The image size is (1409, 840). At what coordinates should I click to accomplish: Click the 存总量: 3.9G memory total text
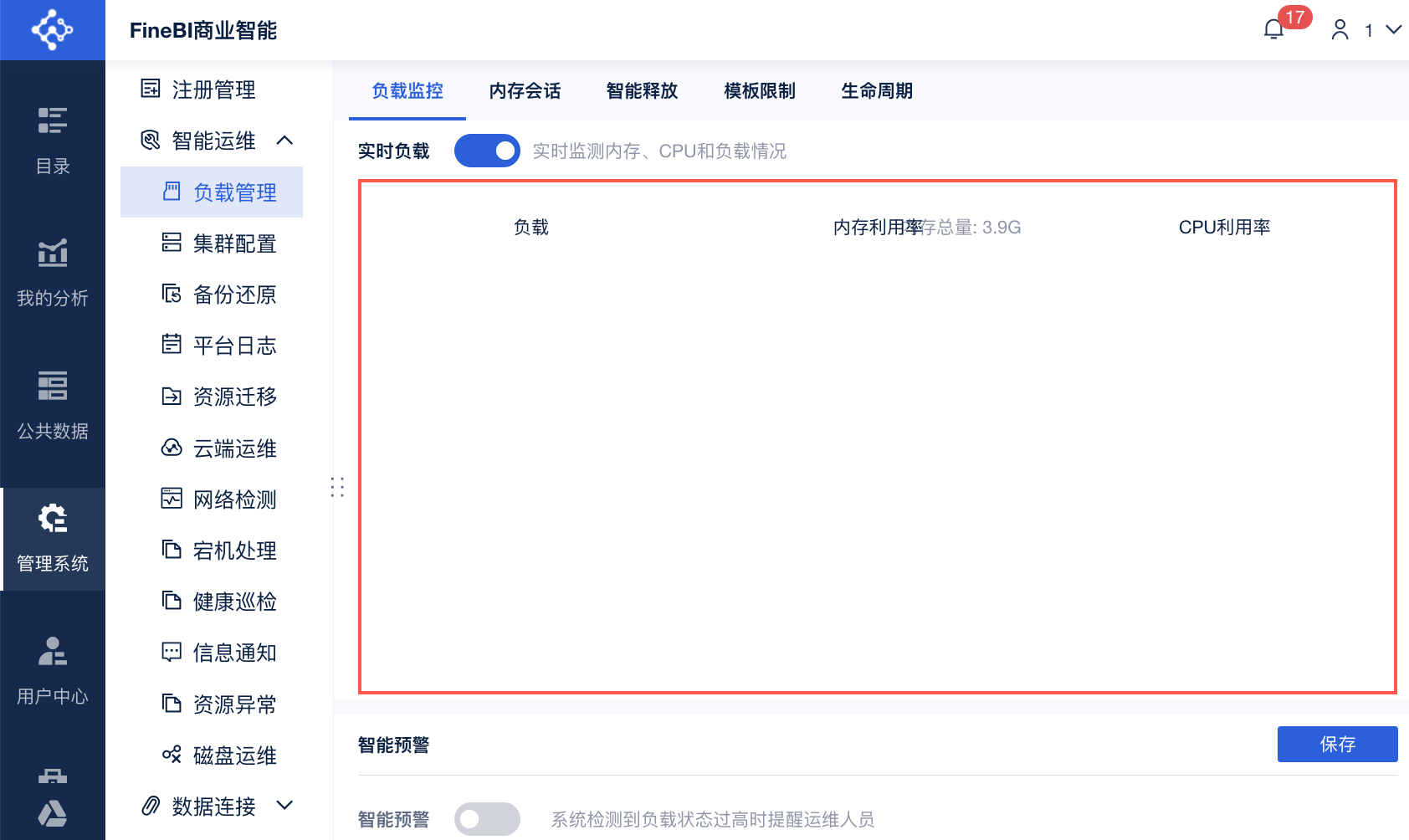(x=972, y=227)
